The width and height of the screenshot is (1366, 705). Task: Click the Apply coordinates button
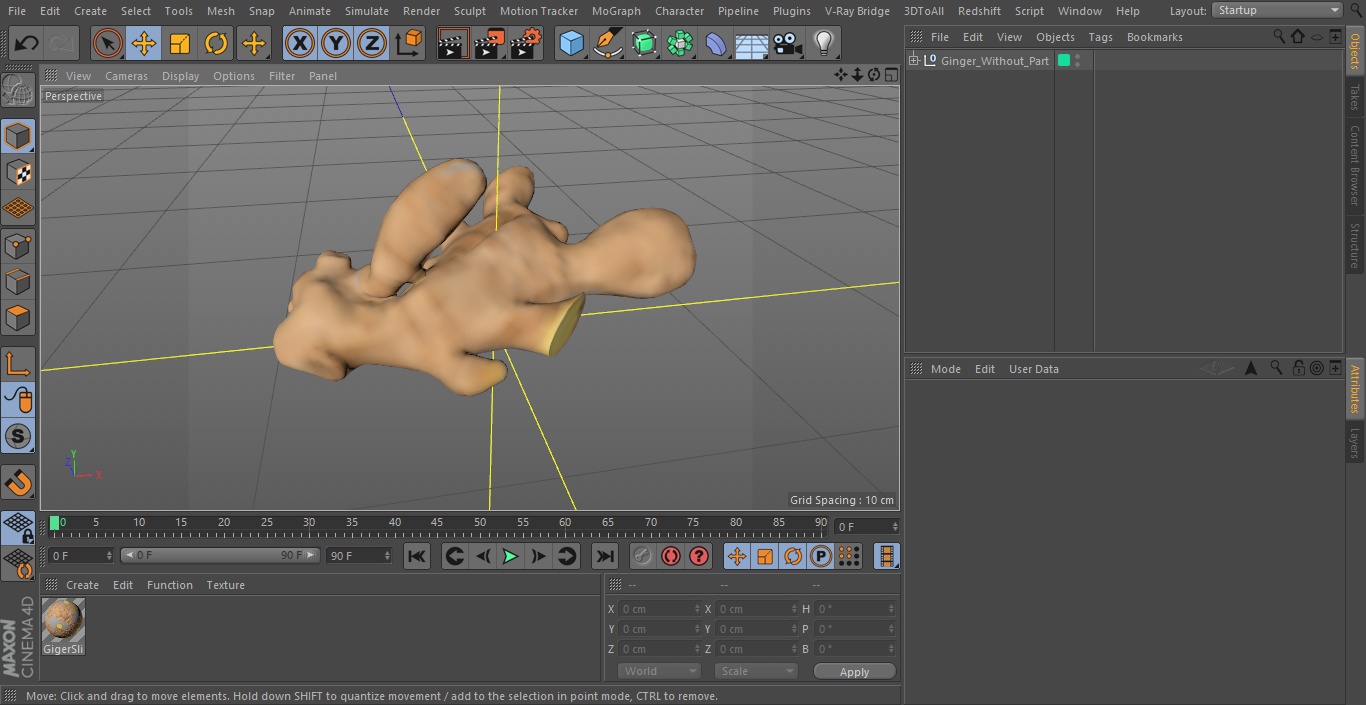click(855, 671)
